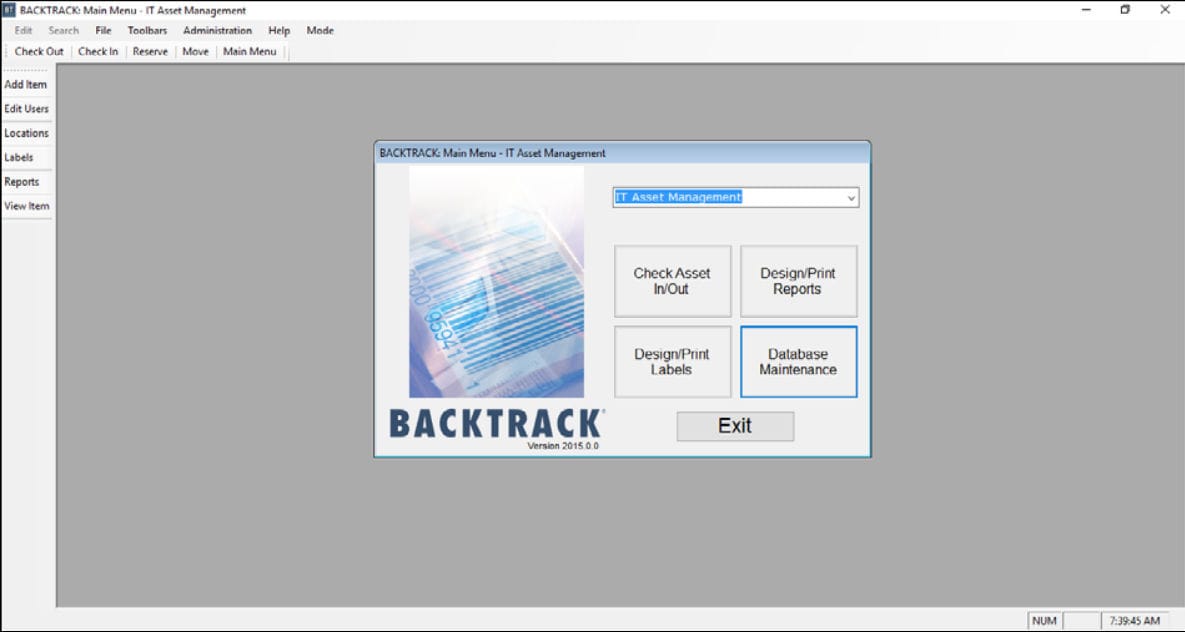Open Reports from the sidebar

point(22,181)
